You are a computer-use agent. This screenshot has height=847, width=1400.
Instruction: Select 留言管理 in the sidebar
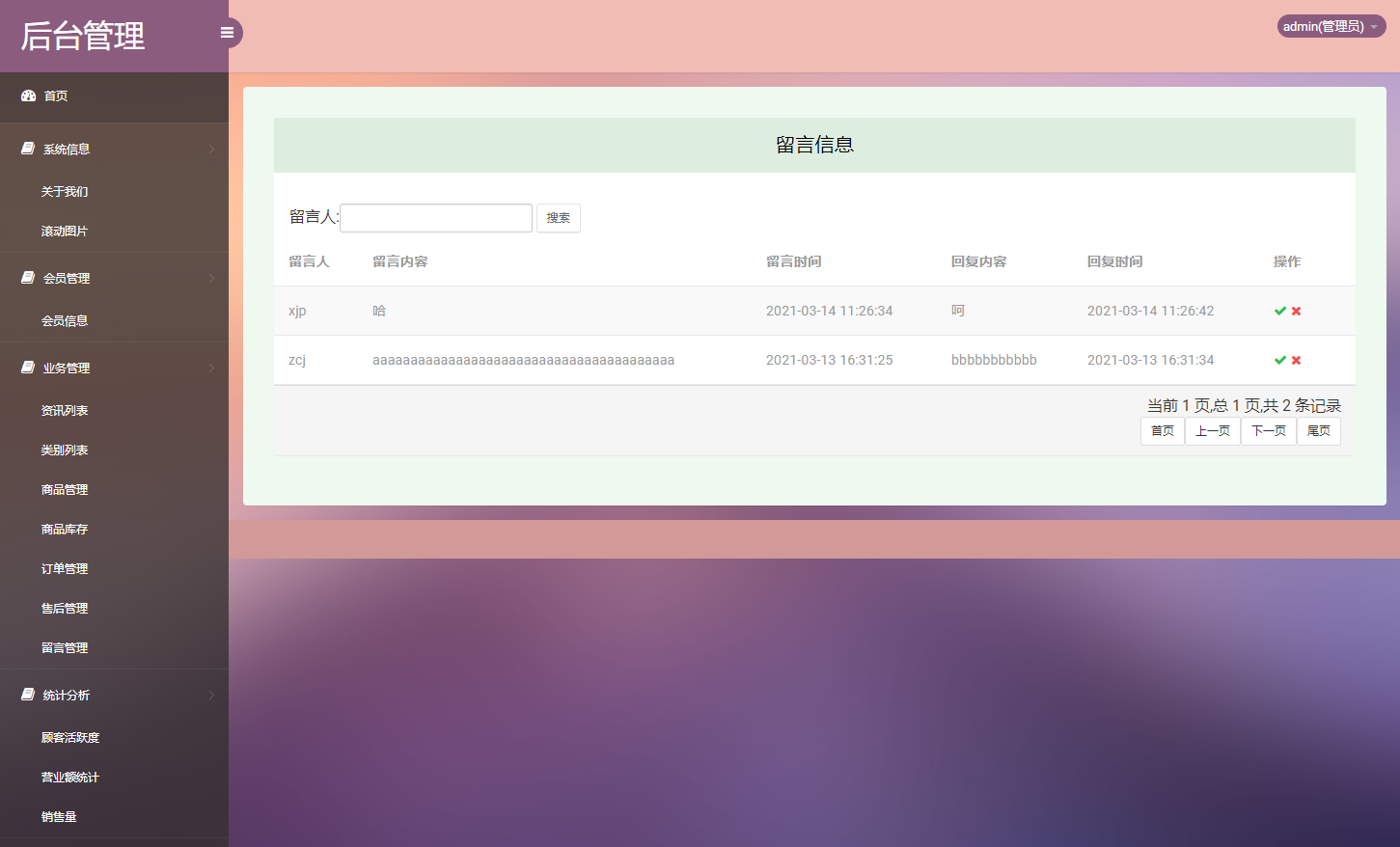(x=64, y=646)
